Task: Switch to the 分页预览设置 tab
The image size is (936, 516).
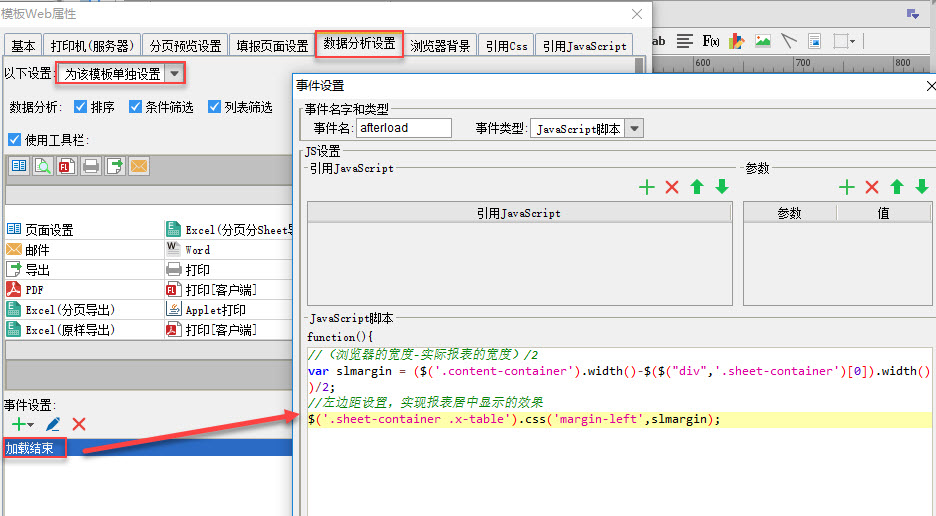Action: (185, 45)
